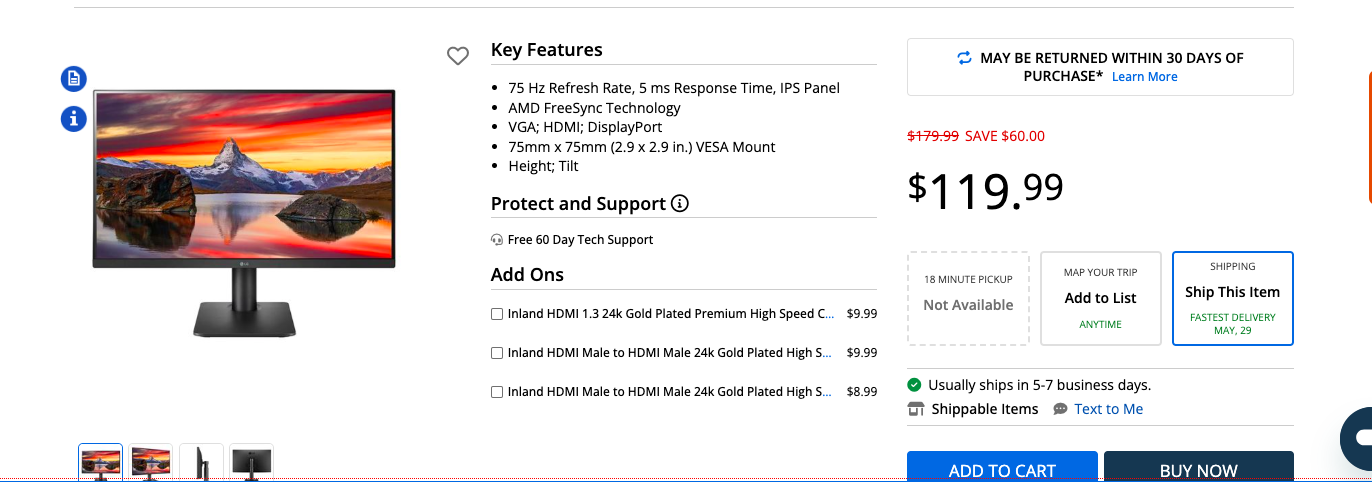The width and height of the screenshot is (1372, 482).
Task: Click the Text to Me chat bubble icon
Action: coord(1060,409)
